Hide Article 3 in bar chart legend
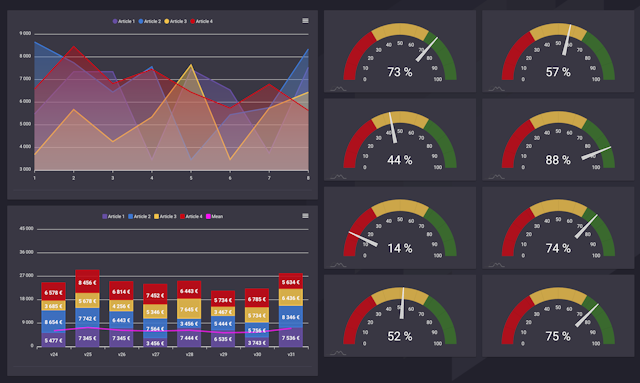Viewport: 640px width, 383px height. [x=165, y=216]
